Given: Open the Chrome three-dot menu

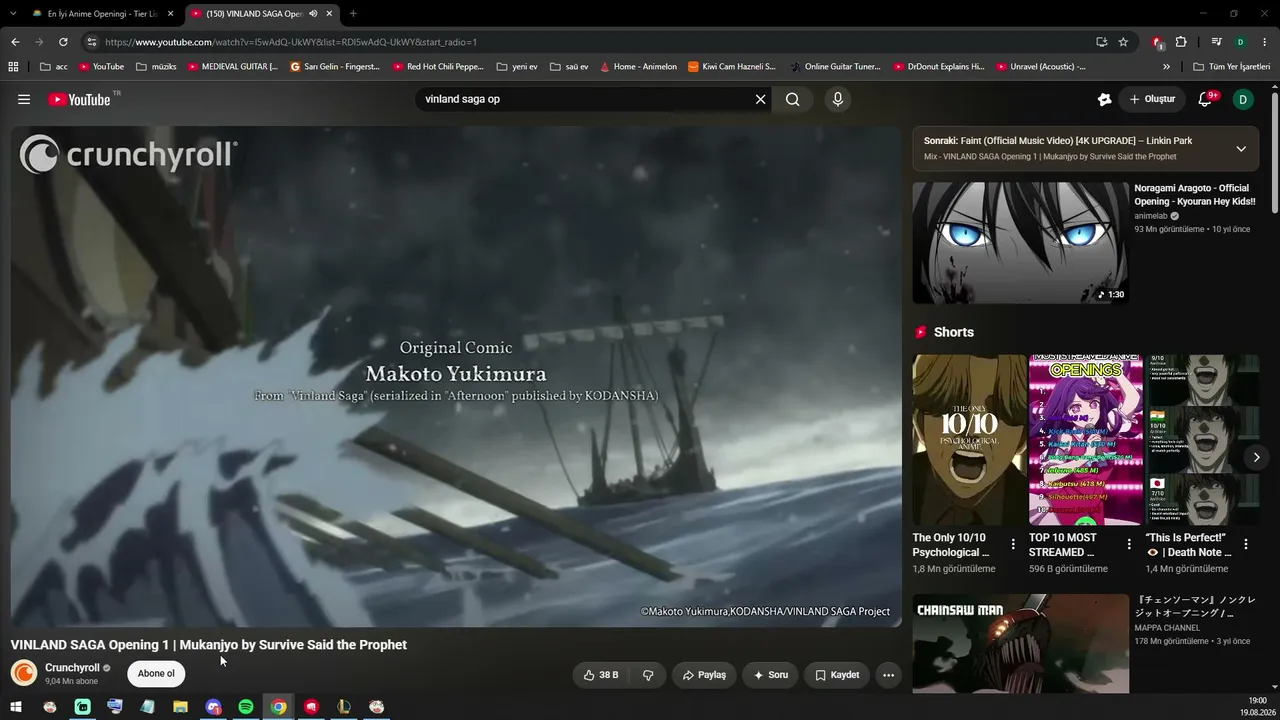Looking at the screenshot, I should (x=1263, y=42).
